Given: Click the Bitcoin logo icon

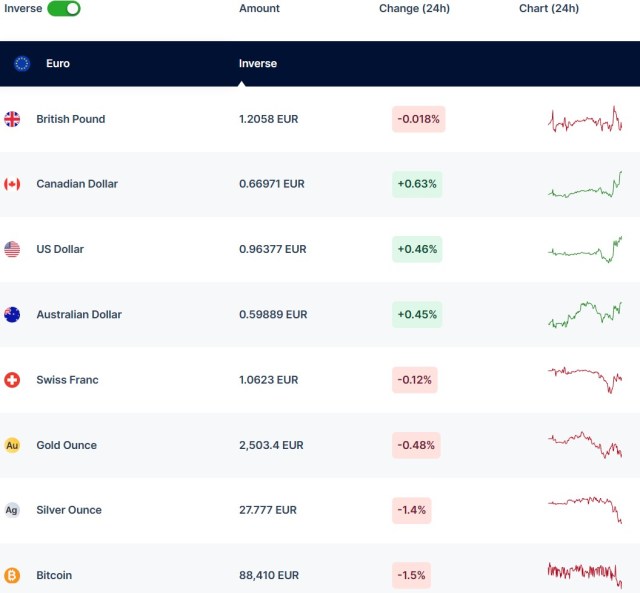Looking at the screenshot, I should (x=12, y=575).
